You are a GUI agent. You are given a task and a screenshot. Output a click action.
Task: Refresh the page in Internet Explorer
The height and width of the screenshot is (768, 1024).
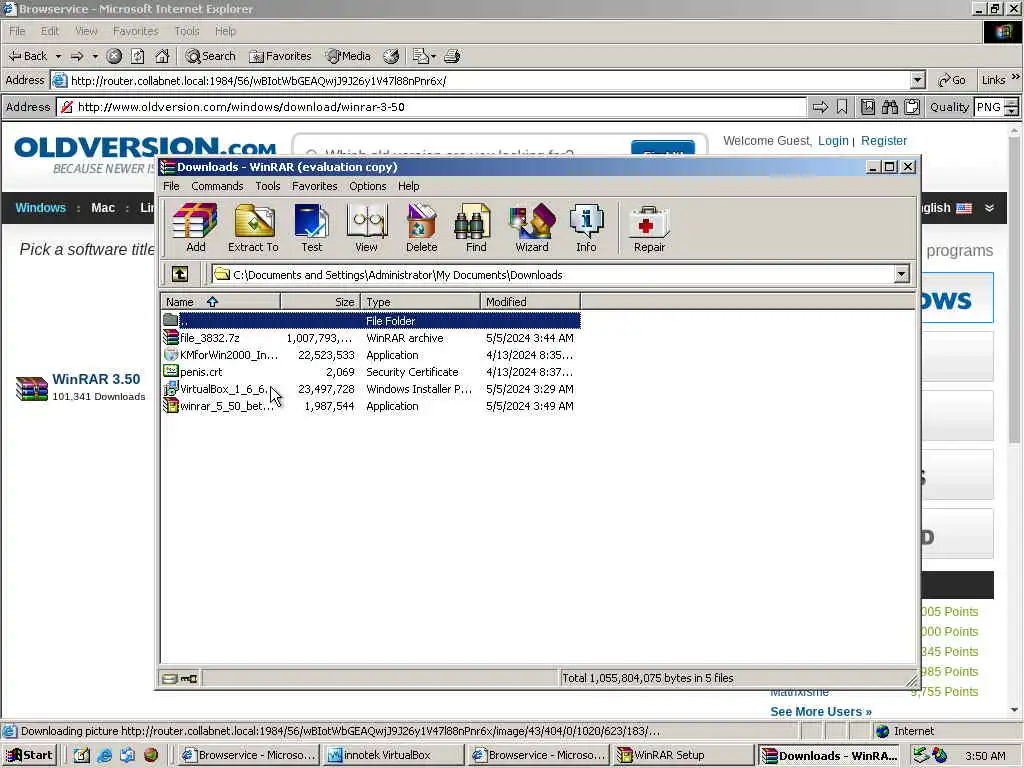click(x=137, y=56)
